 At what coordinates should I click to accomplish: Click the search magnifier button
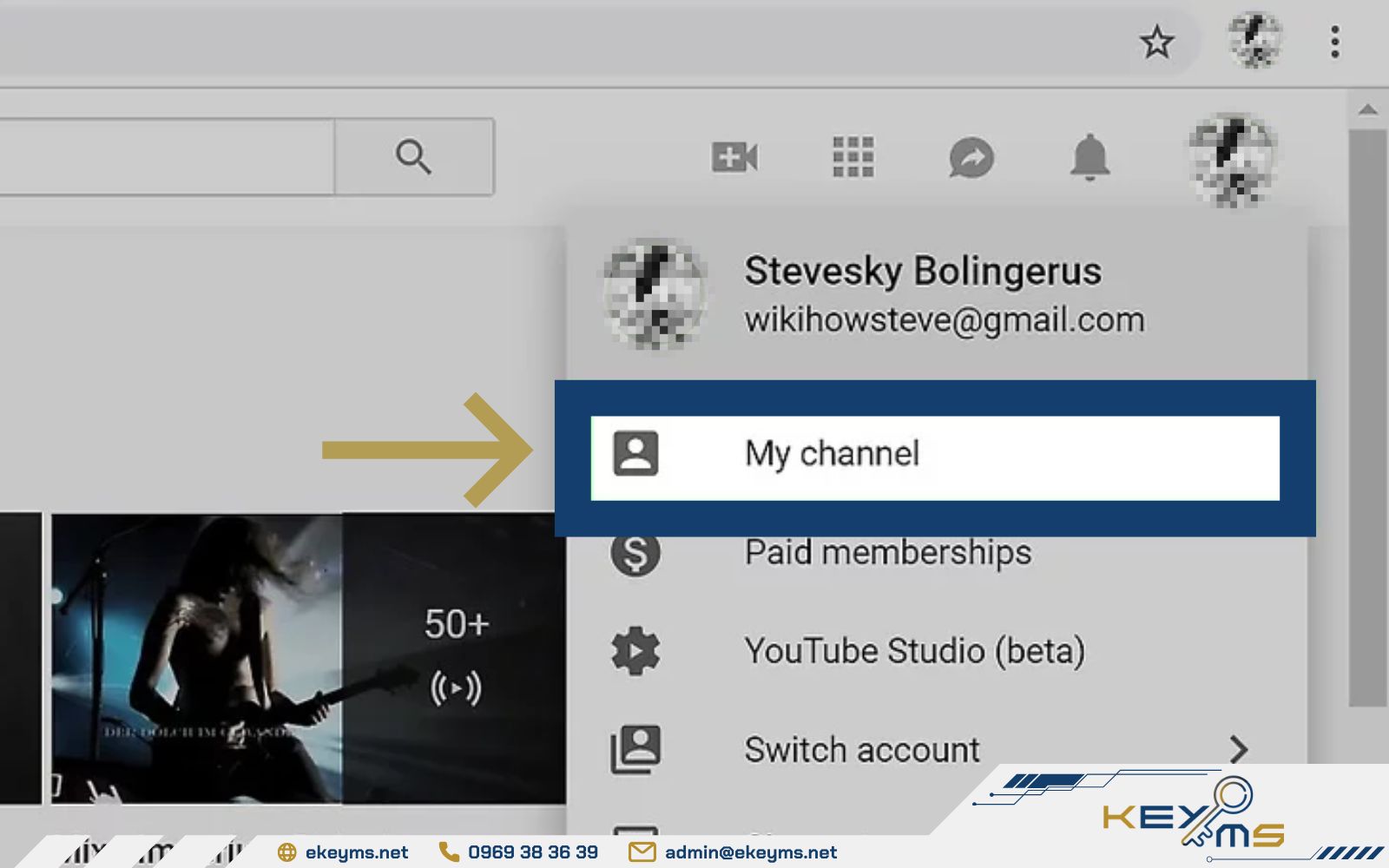(x=414, y=157)
